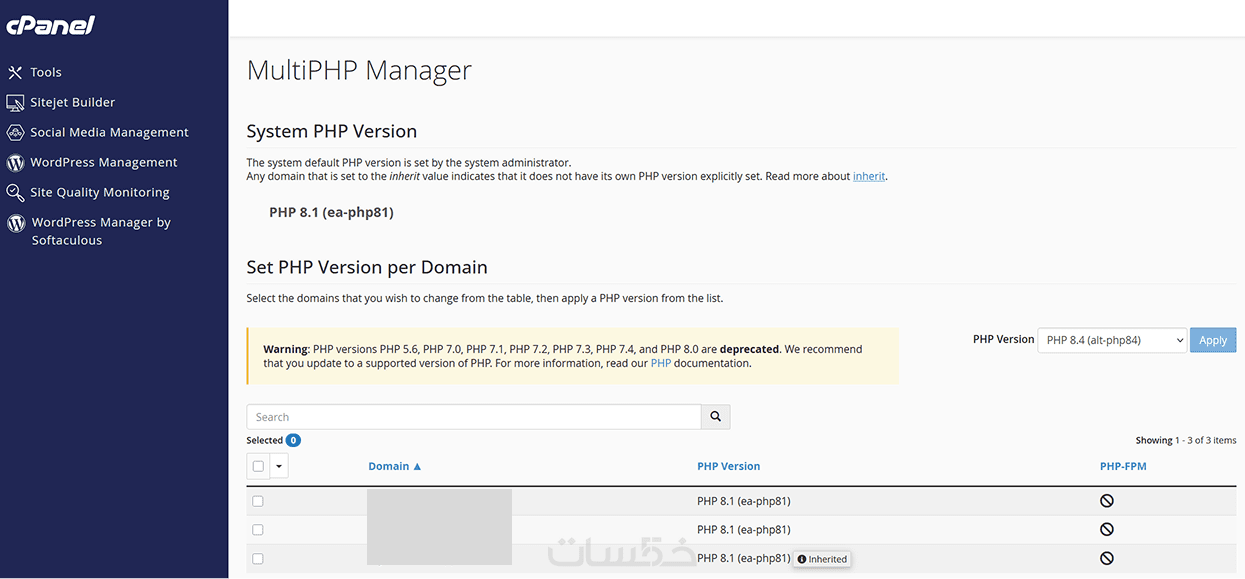Image resolution: width=1245 pixels, height=579 pixels.
Task: Open the Tools sidebar icon
Action: coord(15,72)
